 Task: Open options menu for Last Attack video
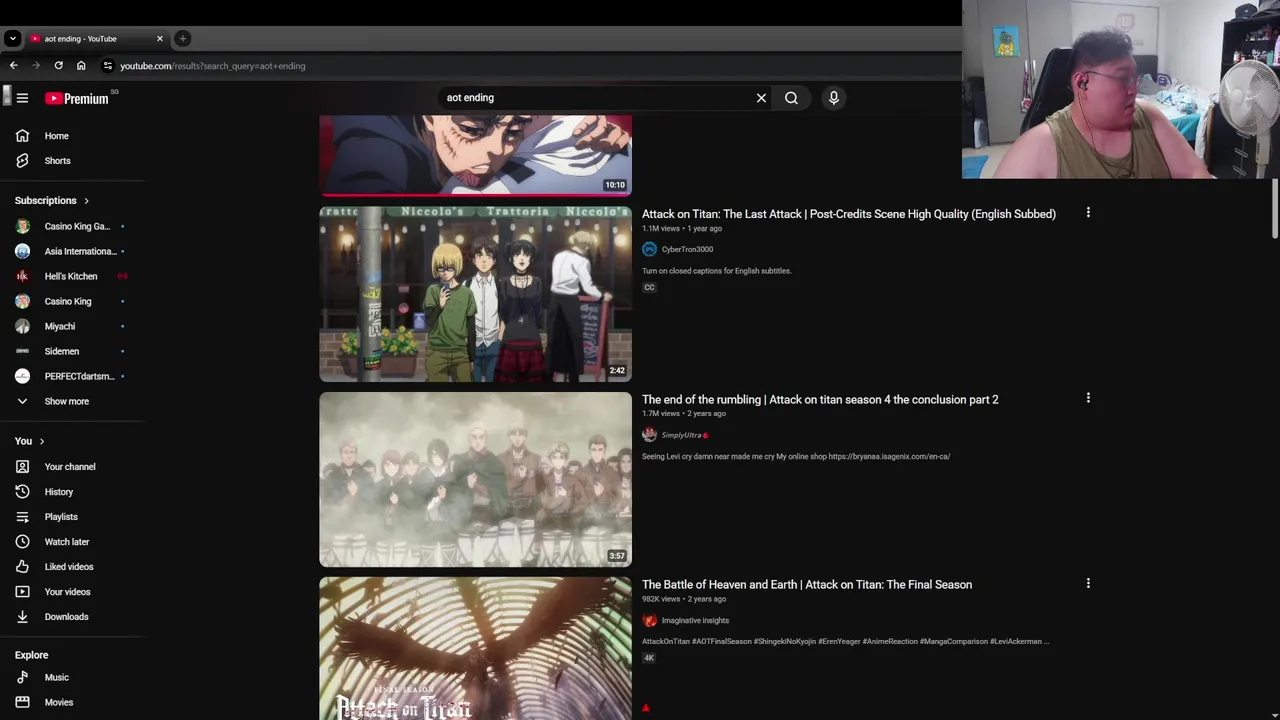[x=1088, y=212]
